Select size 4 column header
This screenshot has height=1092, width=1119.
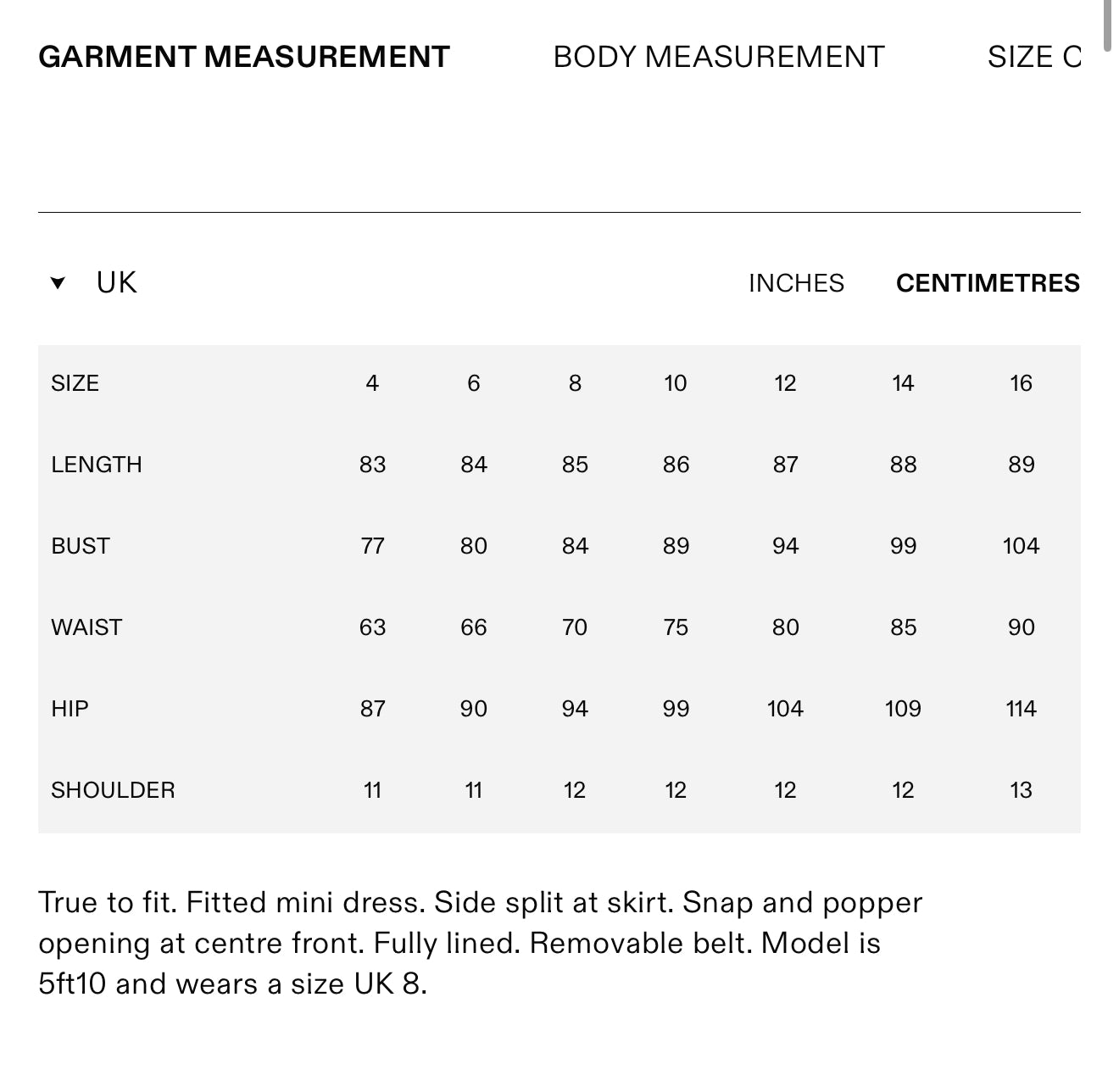[372, 383]
